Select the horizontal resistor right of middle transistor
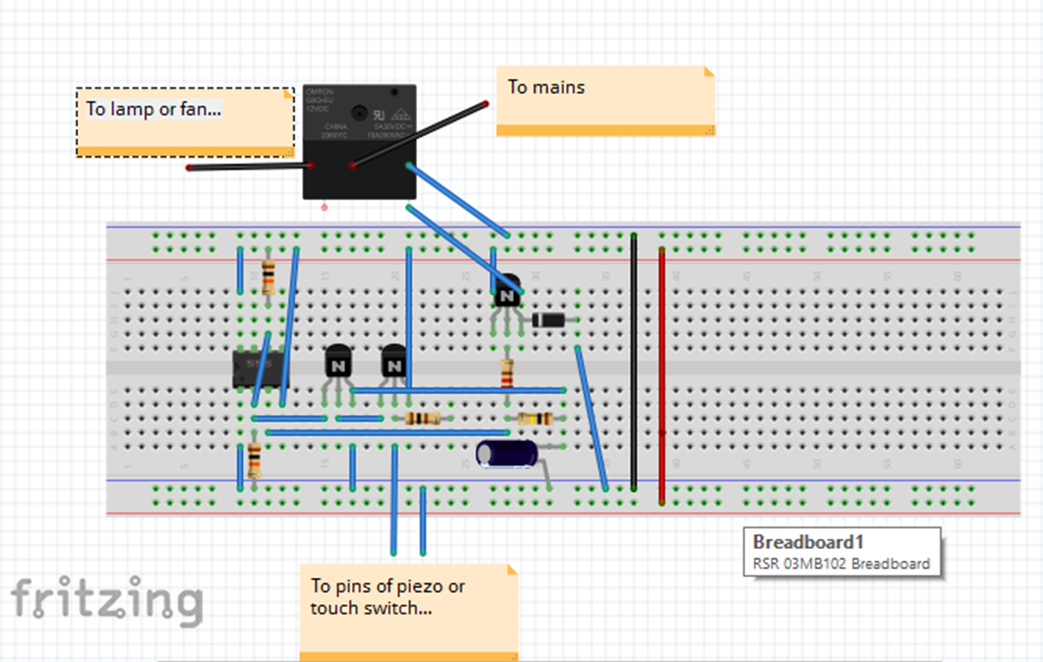Image resolution: width=1043 pixels, height=662 pixels. point(422,418)
